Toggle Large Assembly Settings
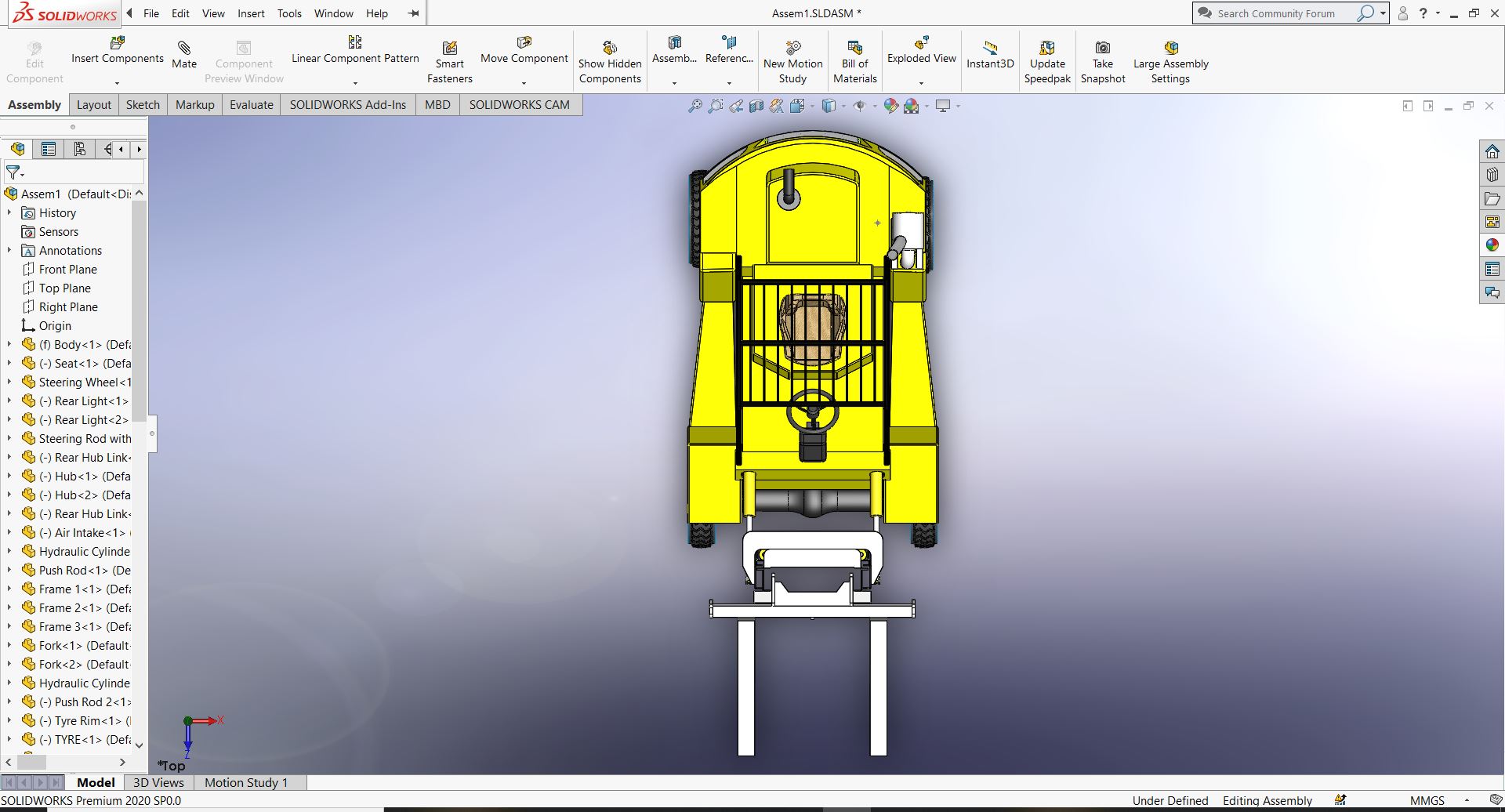The height and width of the screenshot is (812, 1505). pyautogui.click(x=1170, y=49)
